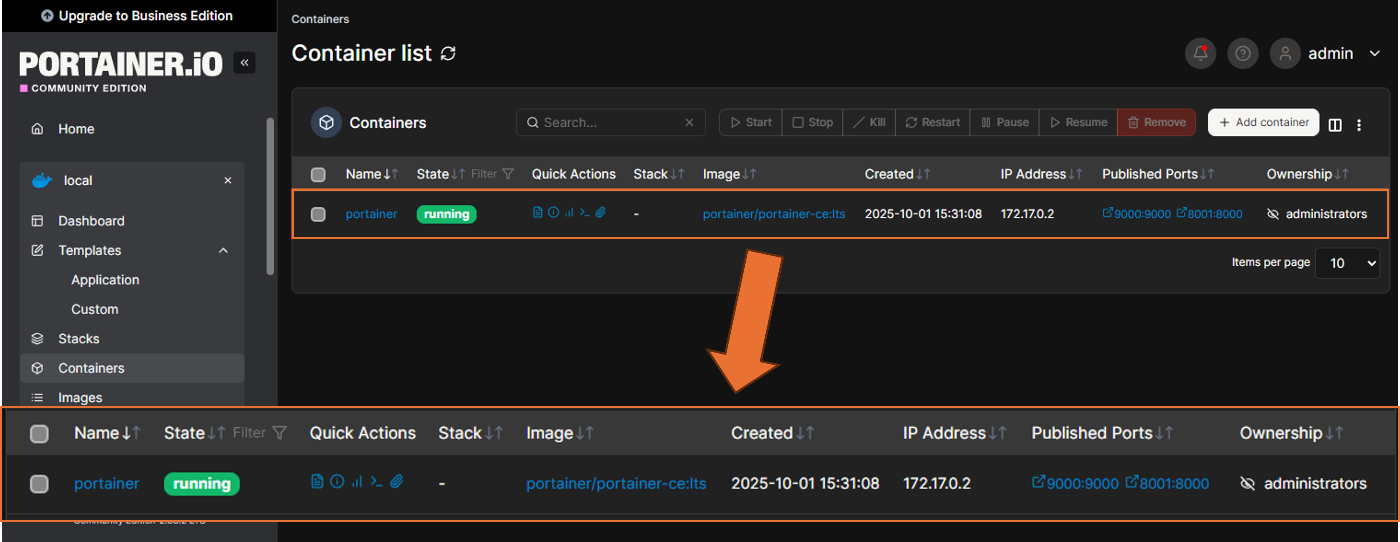The width and height of the screenshot is (1400, 542).
Task: Open portainer/portainer-ce:lts image link in upper table
Action: coord(774,214)
